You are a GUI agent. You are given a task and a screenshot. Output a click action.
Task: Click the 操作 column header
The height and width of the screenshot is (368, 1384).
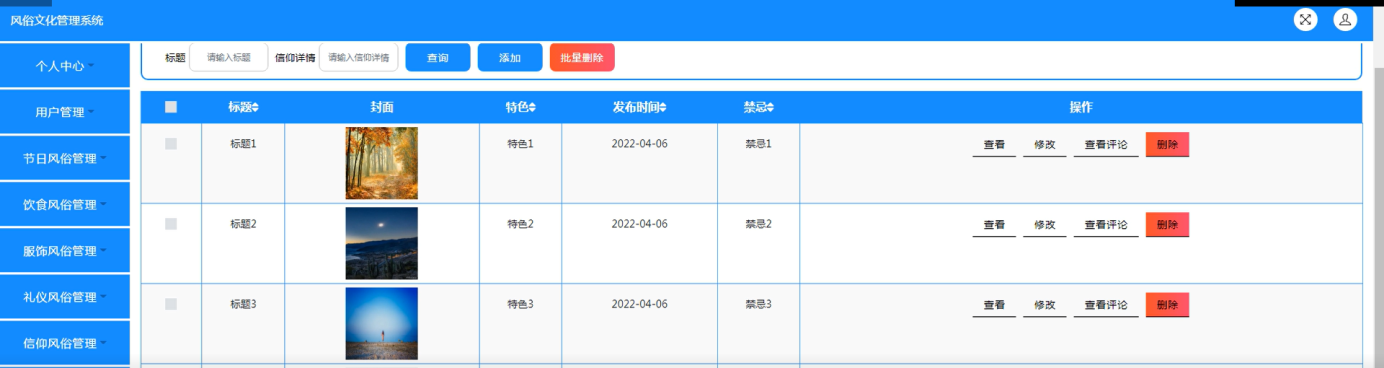(1081, 107)
